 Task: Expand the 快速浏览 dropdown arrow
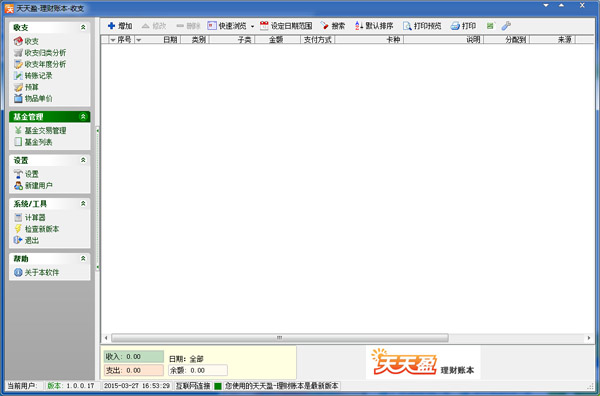252,26
